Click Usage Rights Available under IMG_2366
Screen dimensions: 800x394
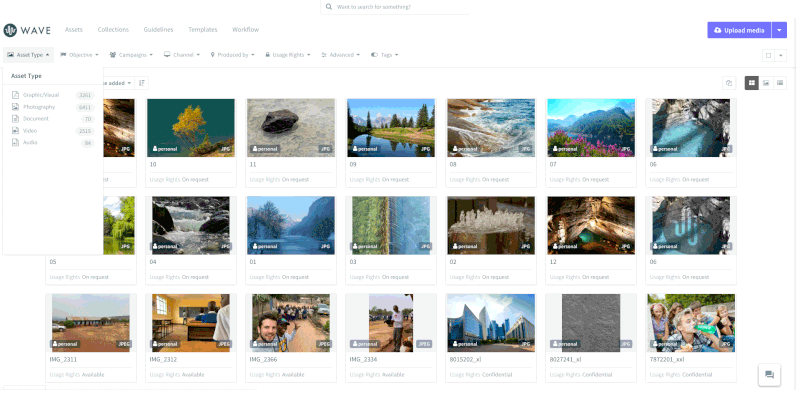[277, 375]
